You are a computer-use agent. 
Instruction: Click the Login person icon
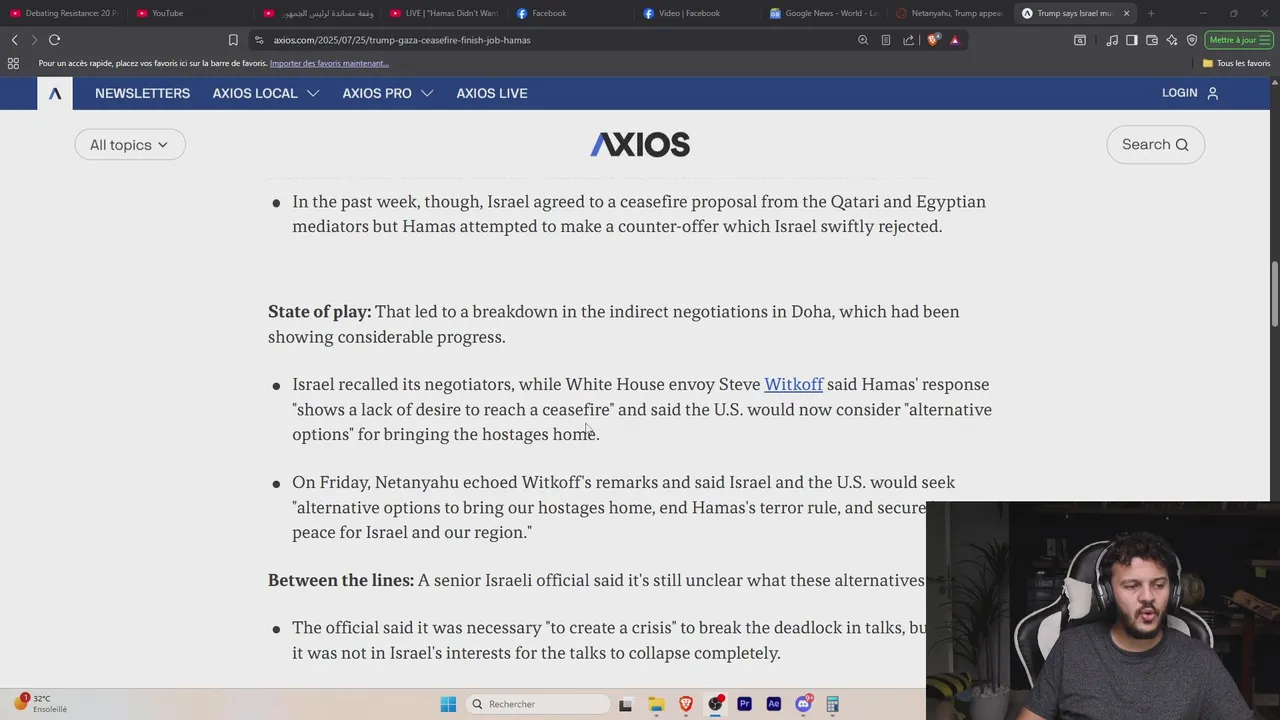point(1213,93)
